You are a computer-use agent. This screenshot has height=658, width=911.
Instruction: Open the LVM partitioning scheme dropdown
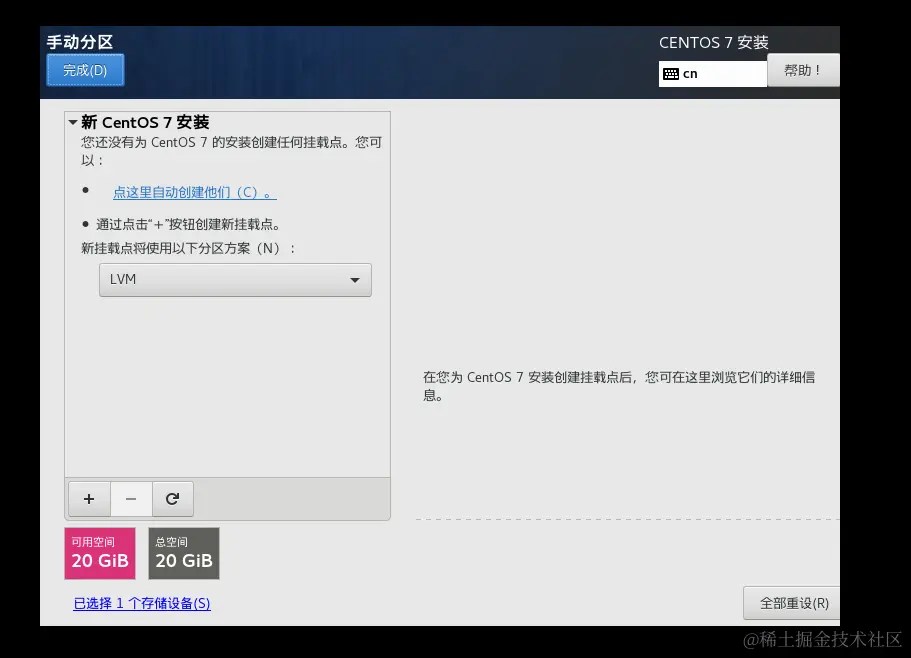[x=235, y=280]
